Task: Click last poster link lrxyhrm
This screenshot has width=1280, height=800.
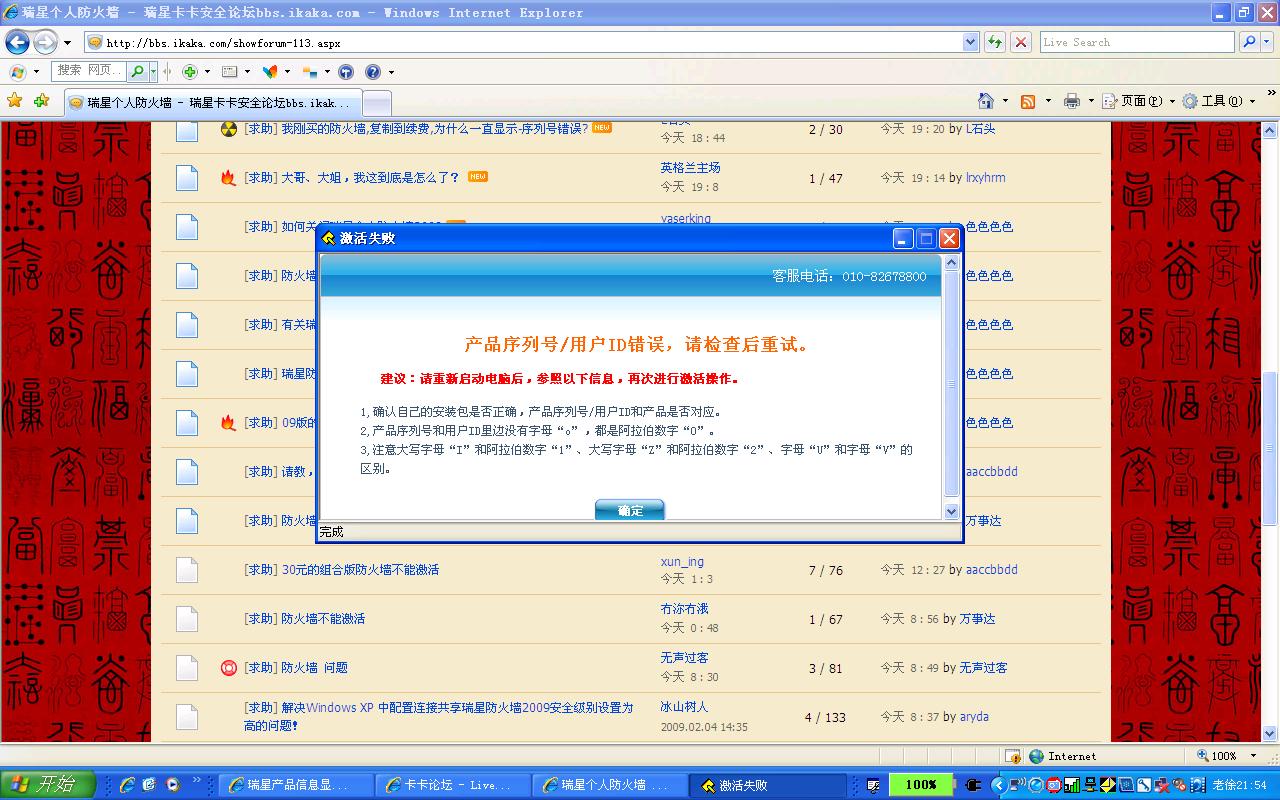Action: point(985,178)
